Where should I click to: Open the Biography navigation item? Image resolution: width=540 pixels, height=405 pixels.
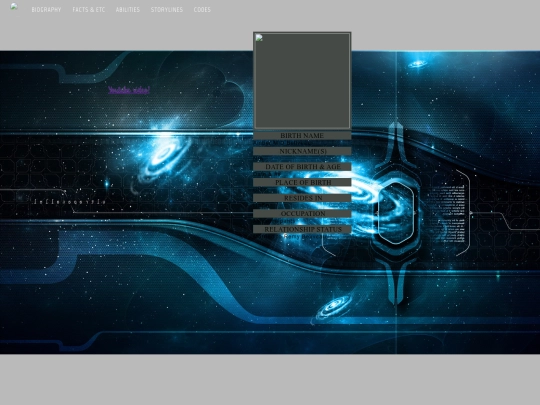tap(46, 10)
